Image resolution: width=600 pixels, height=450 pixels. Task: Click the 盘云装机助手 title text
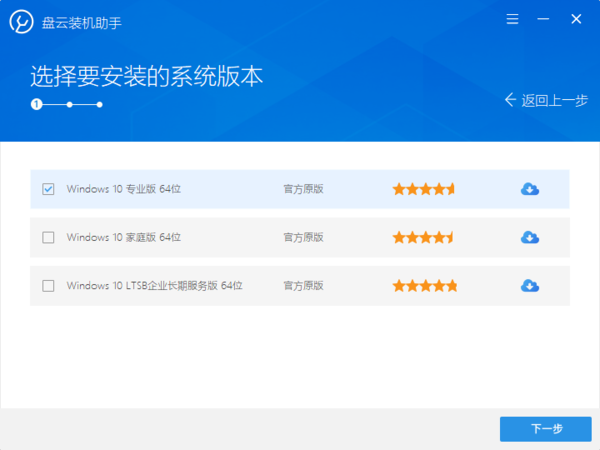82,23
